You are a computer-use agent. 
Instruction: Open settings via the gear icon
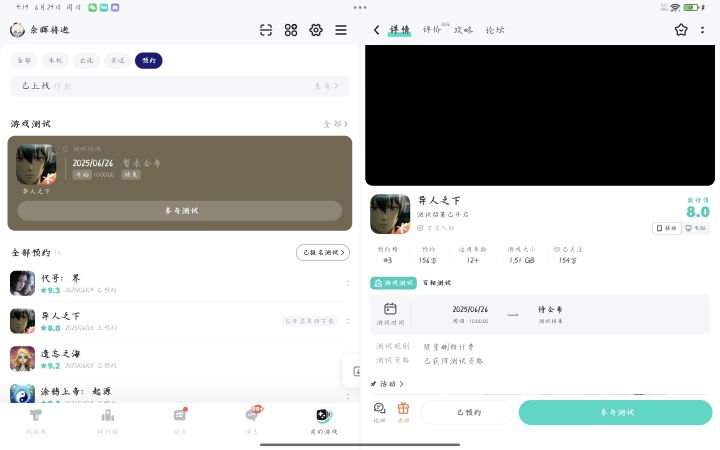[316, 30]
